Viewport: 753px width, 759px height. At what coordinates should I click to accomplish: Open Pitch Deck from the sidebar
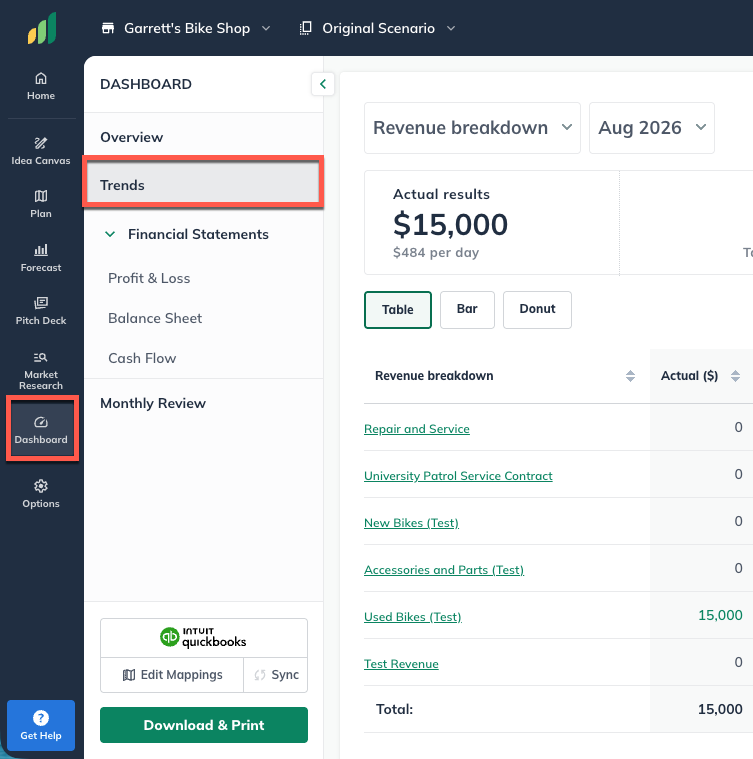41,311
